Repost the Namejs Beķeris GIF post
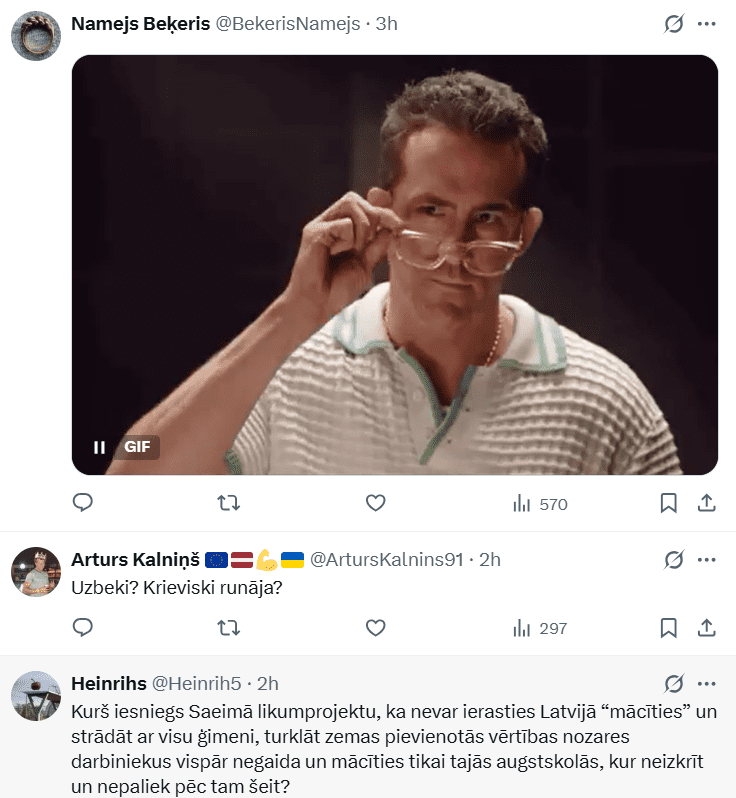The width and height of the screenshot is (736, 798). pyautogui.click(x=229, y=503)
